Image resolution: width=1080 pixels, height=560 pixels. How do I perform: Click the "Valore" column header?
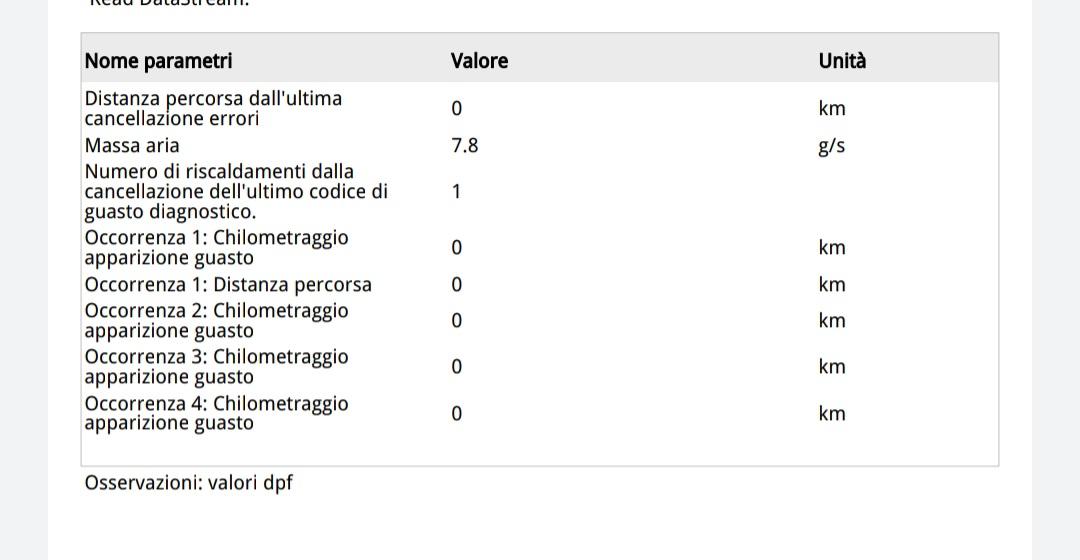click(479, 61)
